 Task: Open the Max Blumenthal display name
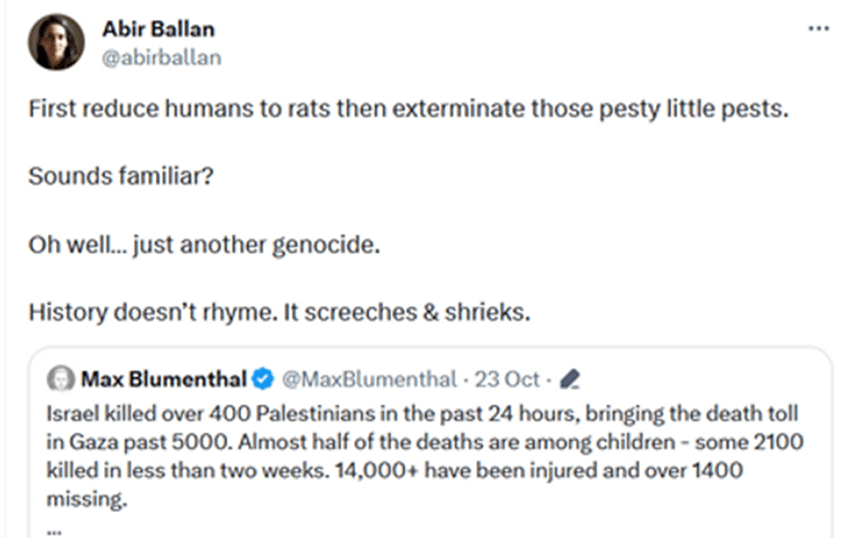coord(164,379)
